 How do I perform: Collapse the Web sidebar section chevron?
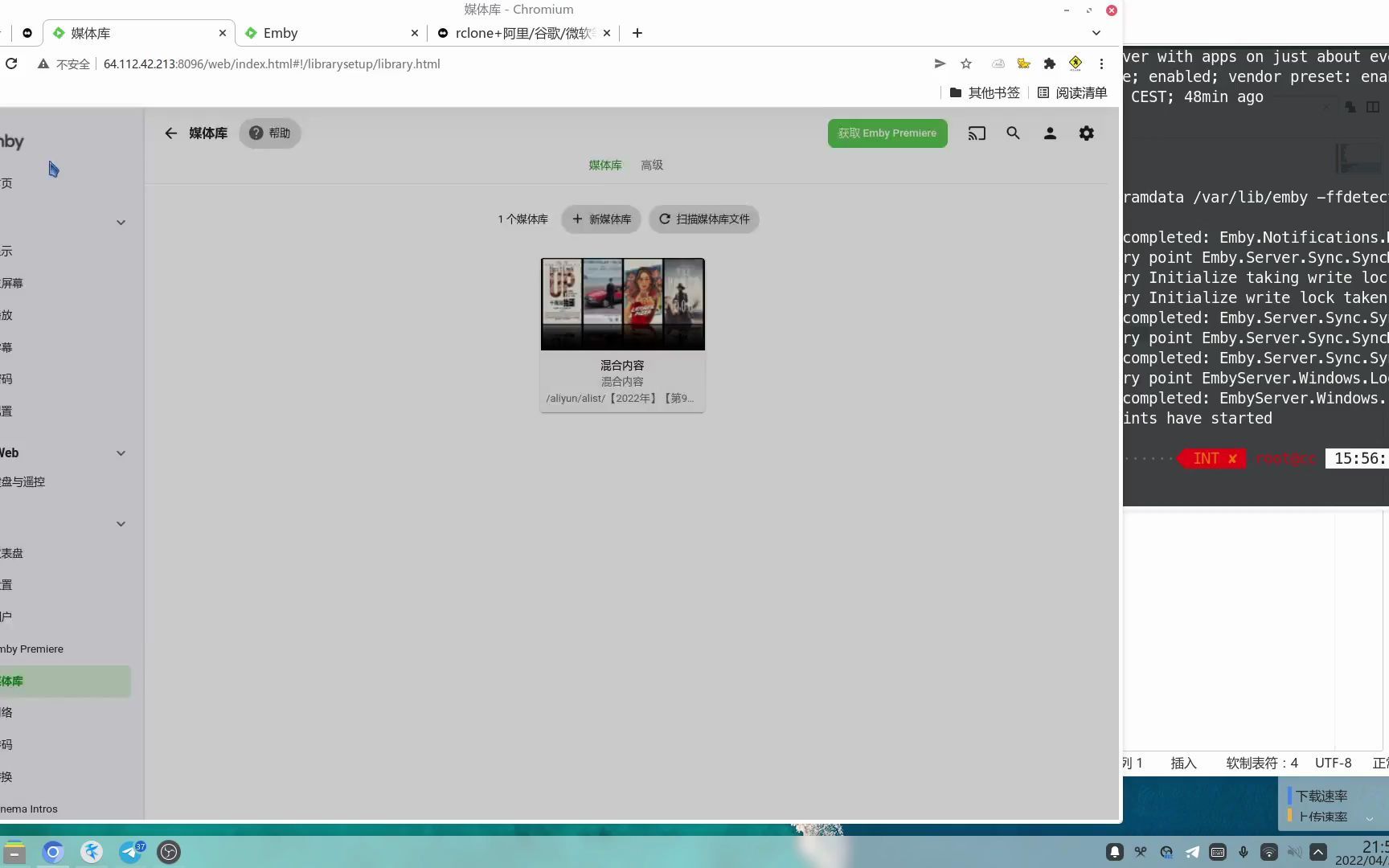[121, 453]
